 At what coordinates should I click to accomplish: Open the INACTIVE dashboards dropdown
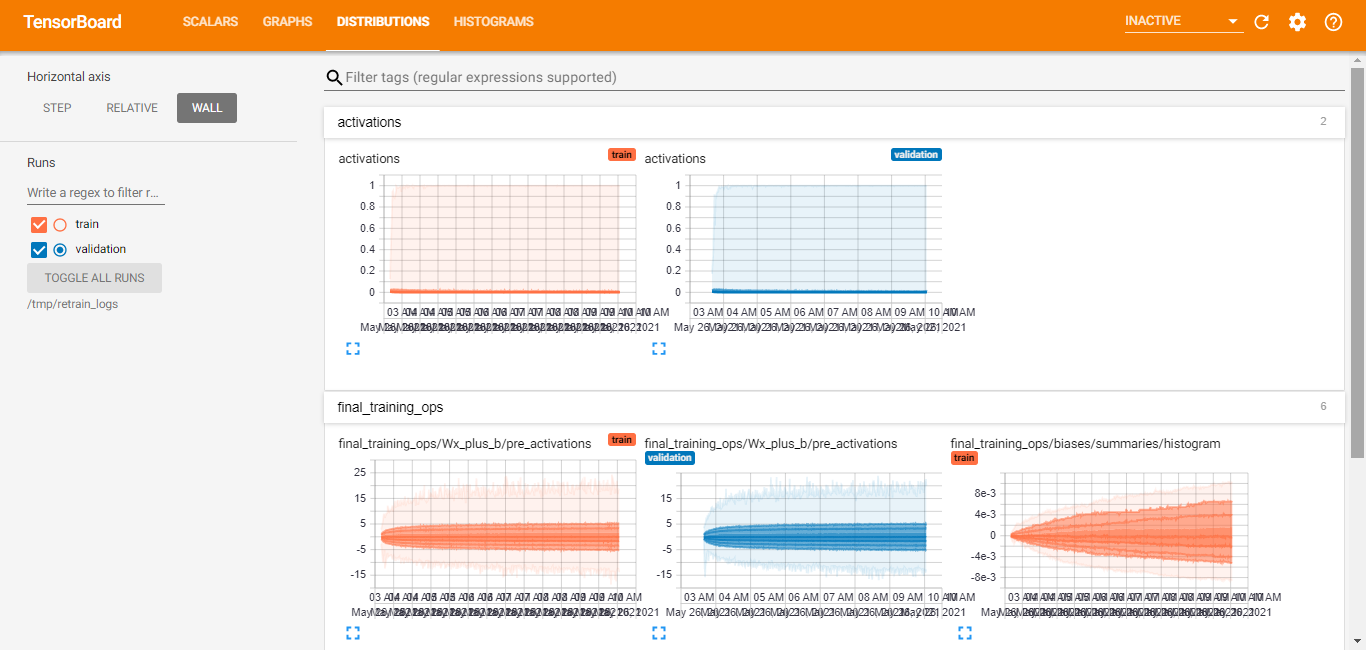pos(1183,21)
